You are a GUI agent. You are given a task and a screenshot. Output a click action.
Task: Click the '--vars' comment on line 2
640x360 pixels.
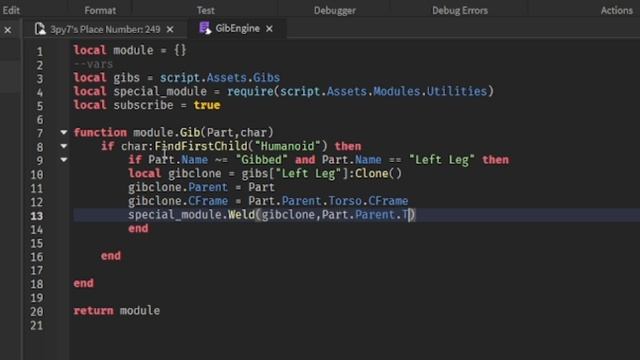(93, 64)
